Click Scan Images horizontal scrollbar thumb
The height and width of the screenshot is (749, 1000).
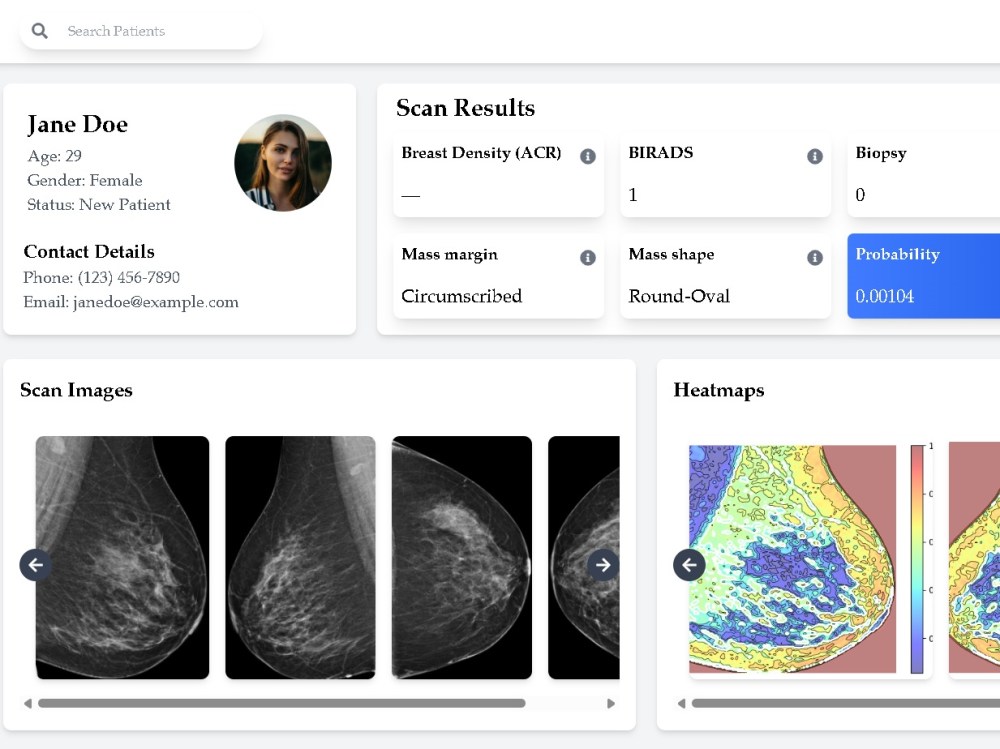pos(281,703)
